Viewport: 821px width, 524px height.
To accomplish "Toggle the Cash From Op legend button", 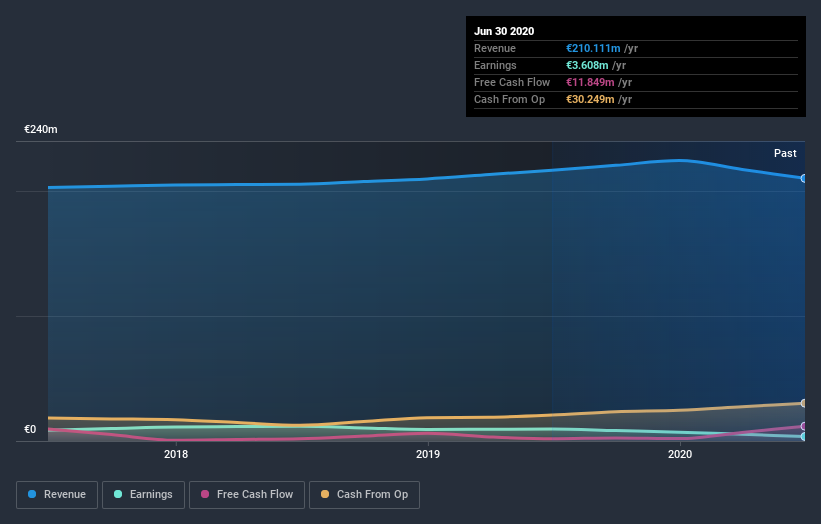I will point(364,495).
